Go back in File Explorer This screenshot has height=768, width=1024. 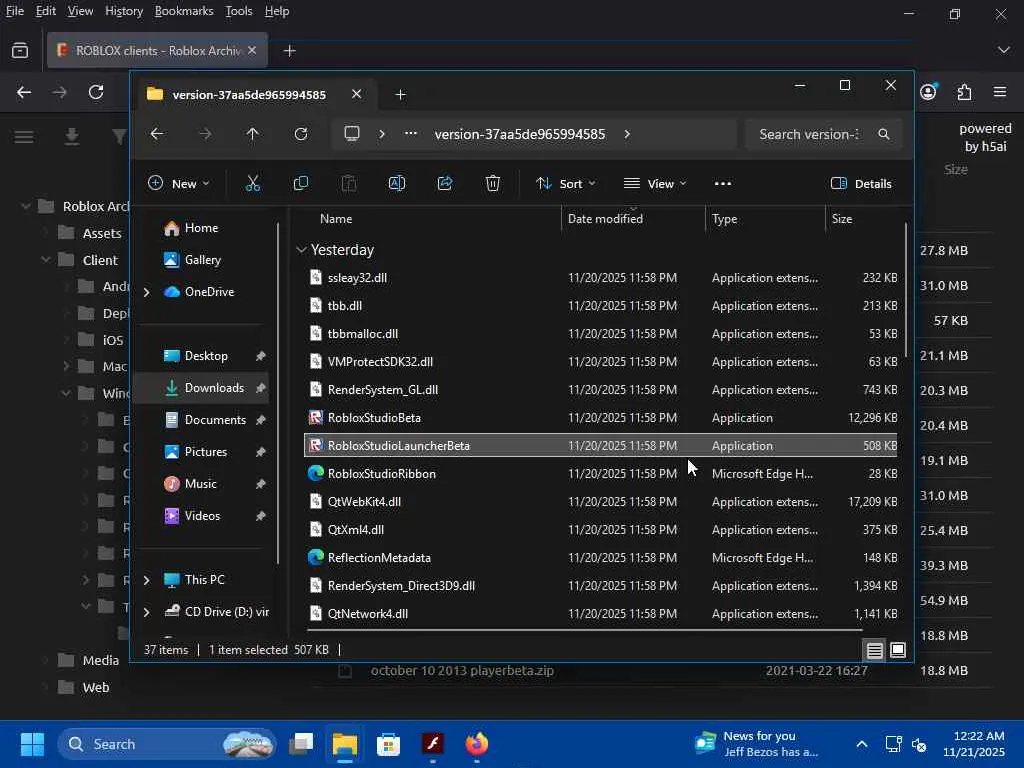157,134
